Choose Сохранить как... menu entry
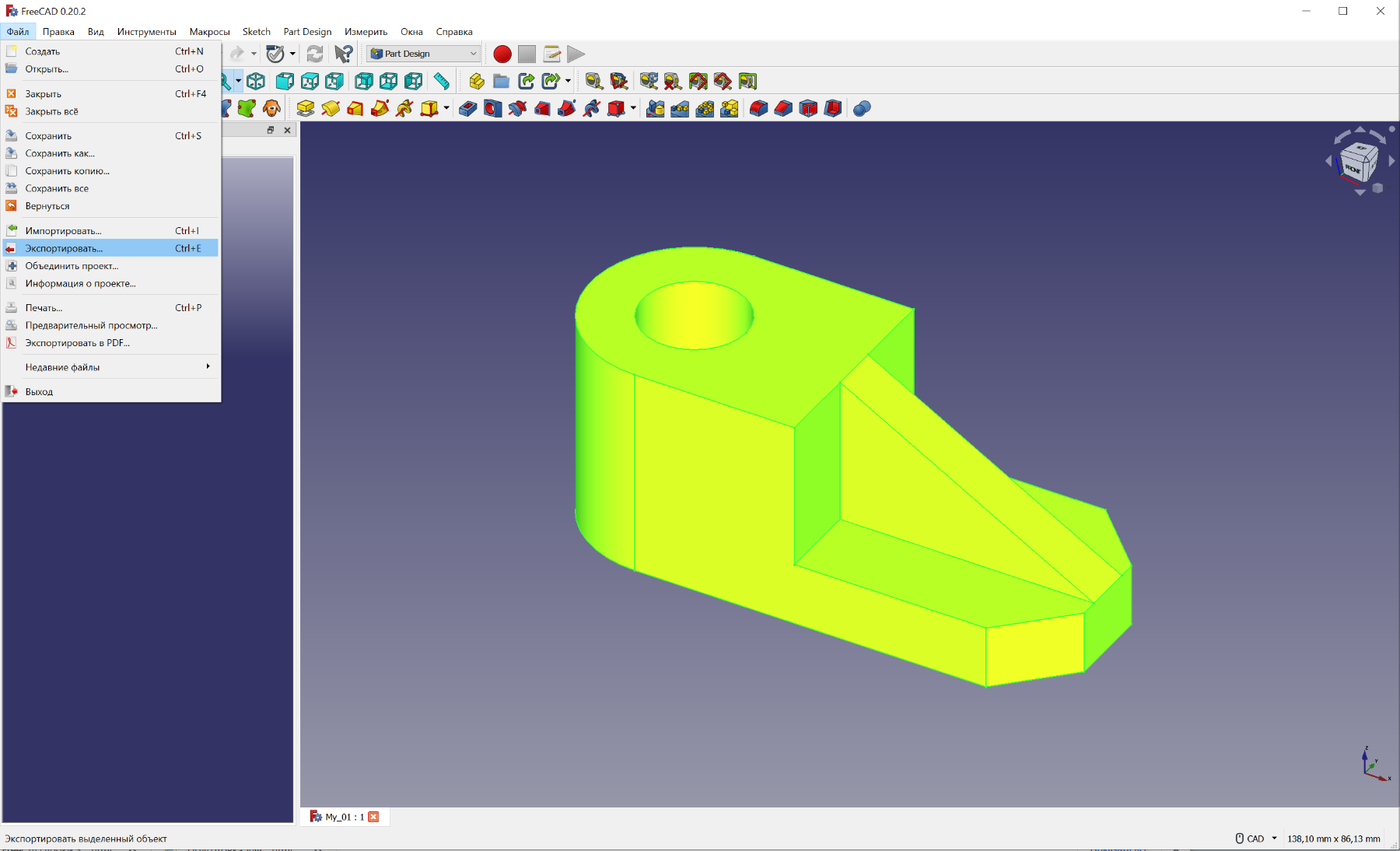Image resolution: width=1400 pixels, height=851 pixels. [x=111, y=153]
